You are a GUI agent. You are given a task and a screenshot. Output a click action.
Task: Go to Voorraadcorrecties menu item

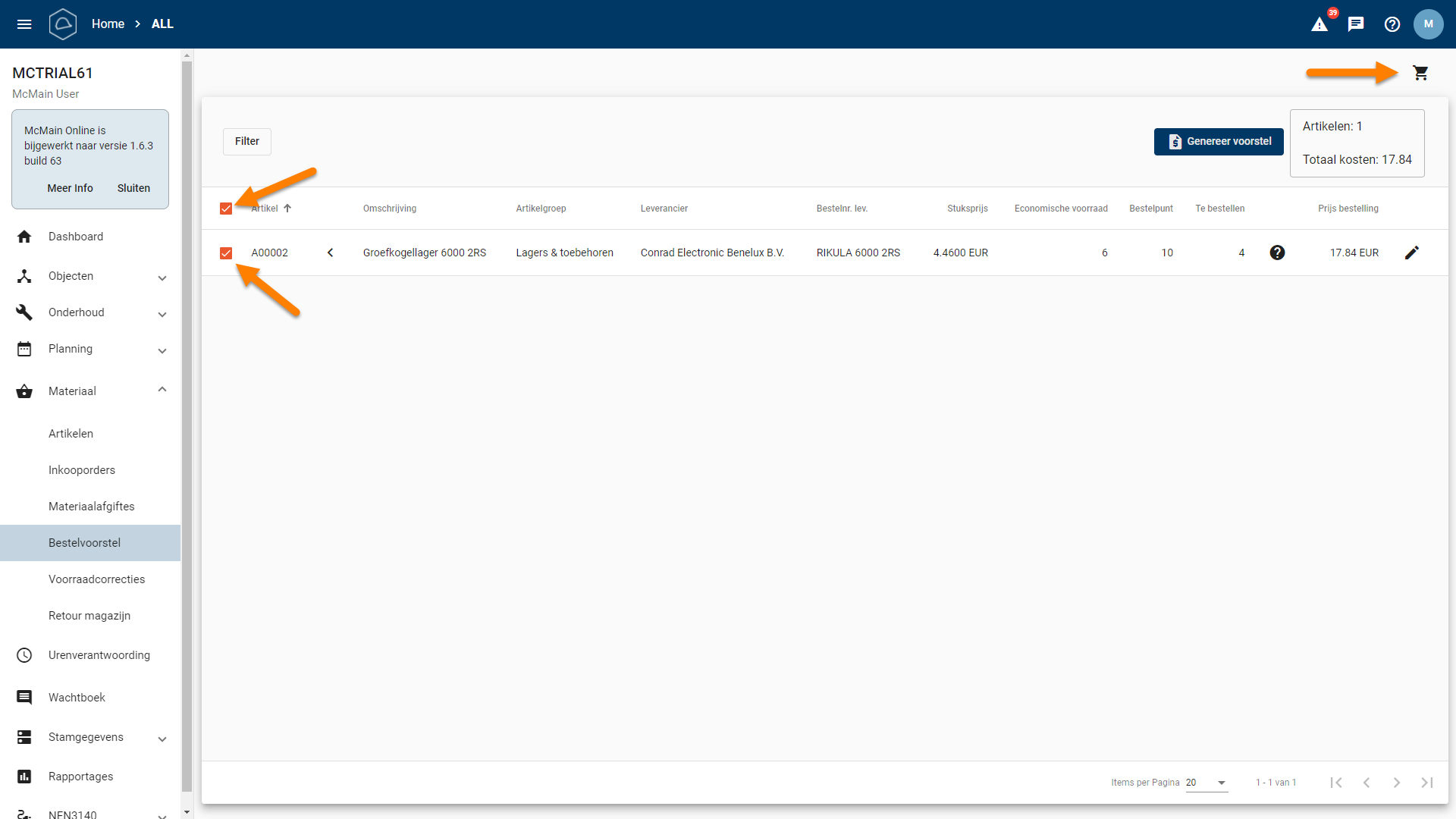tap(96, 579)
